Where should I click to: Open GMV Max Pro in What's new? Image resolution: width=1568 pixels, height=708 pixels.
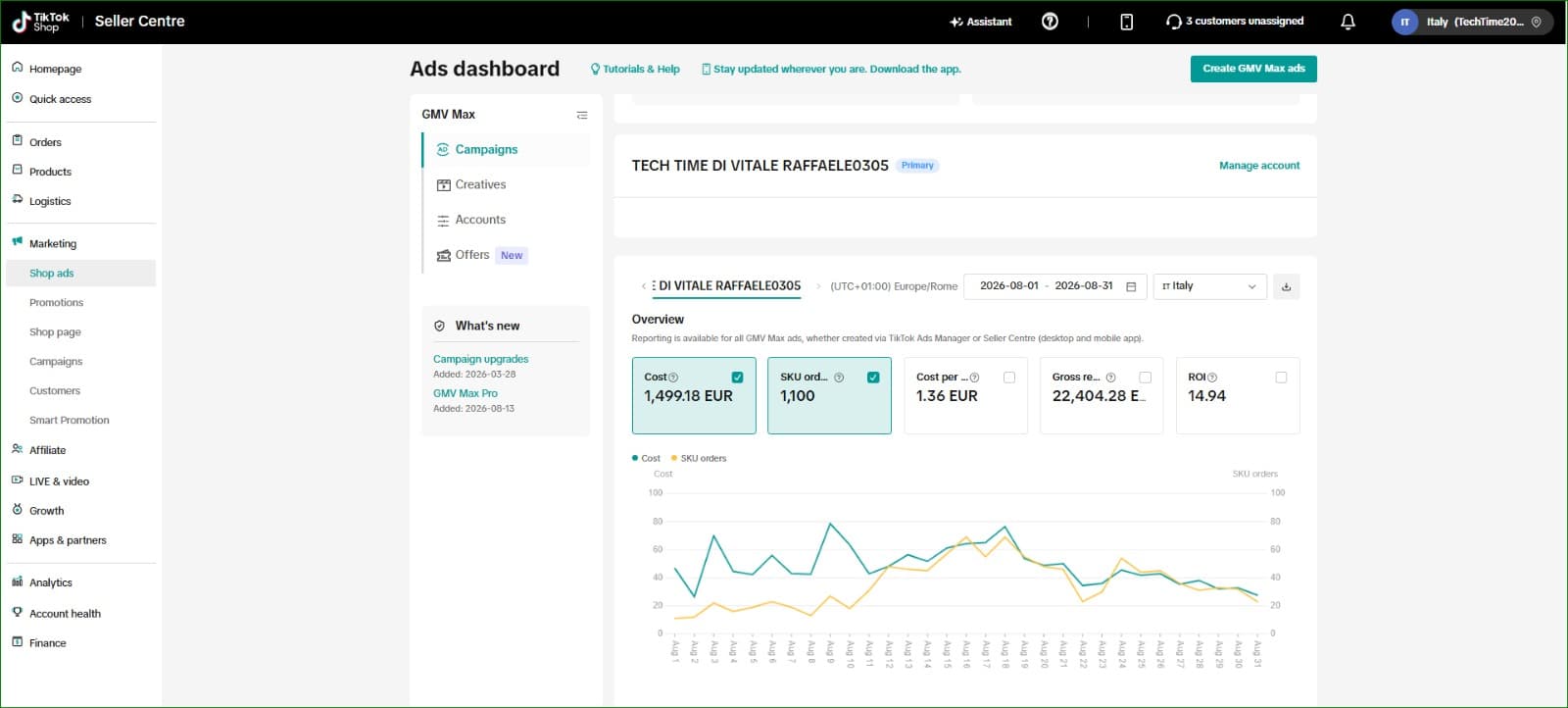[x=465, y=393]
